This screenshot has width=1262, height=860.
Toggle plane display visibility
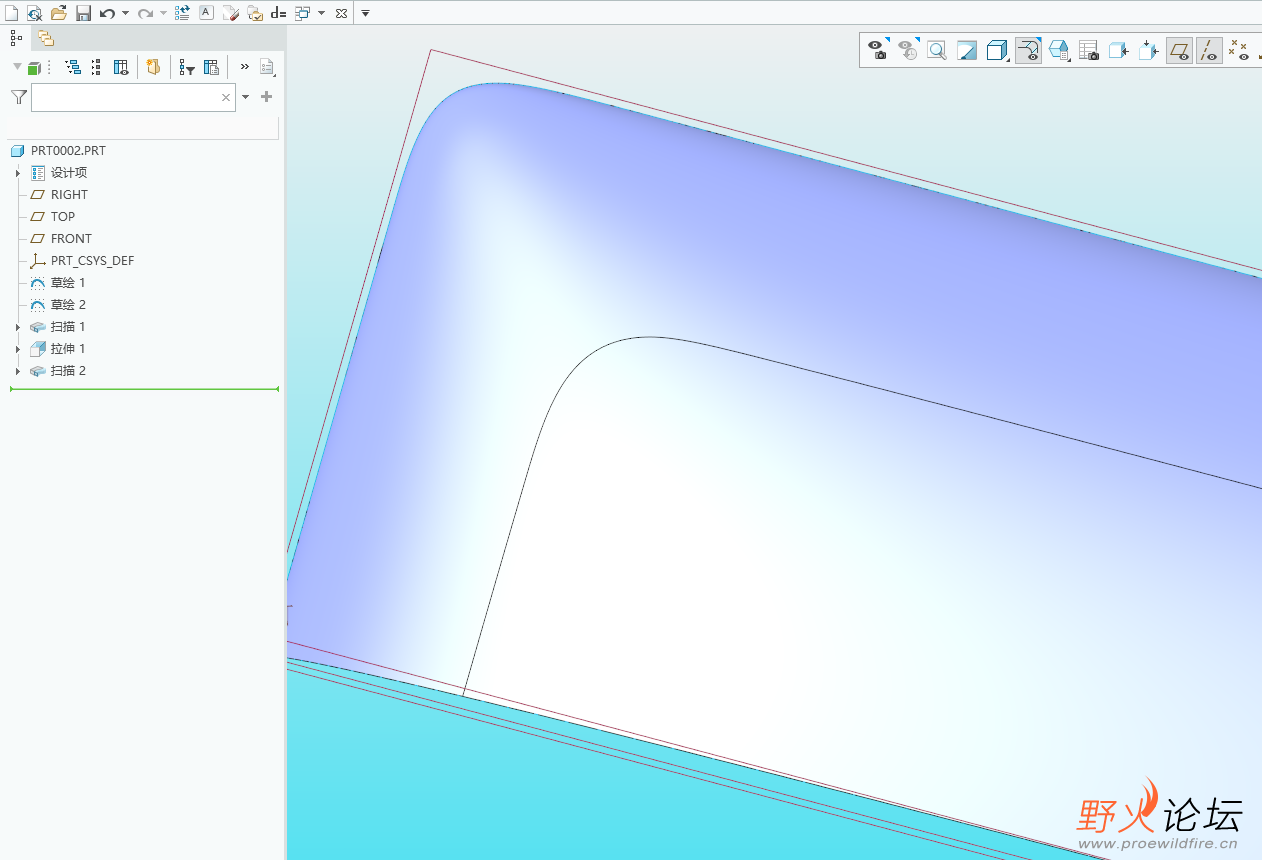tap(1179, 49)
